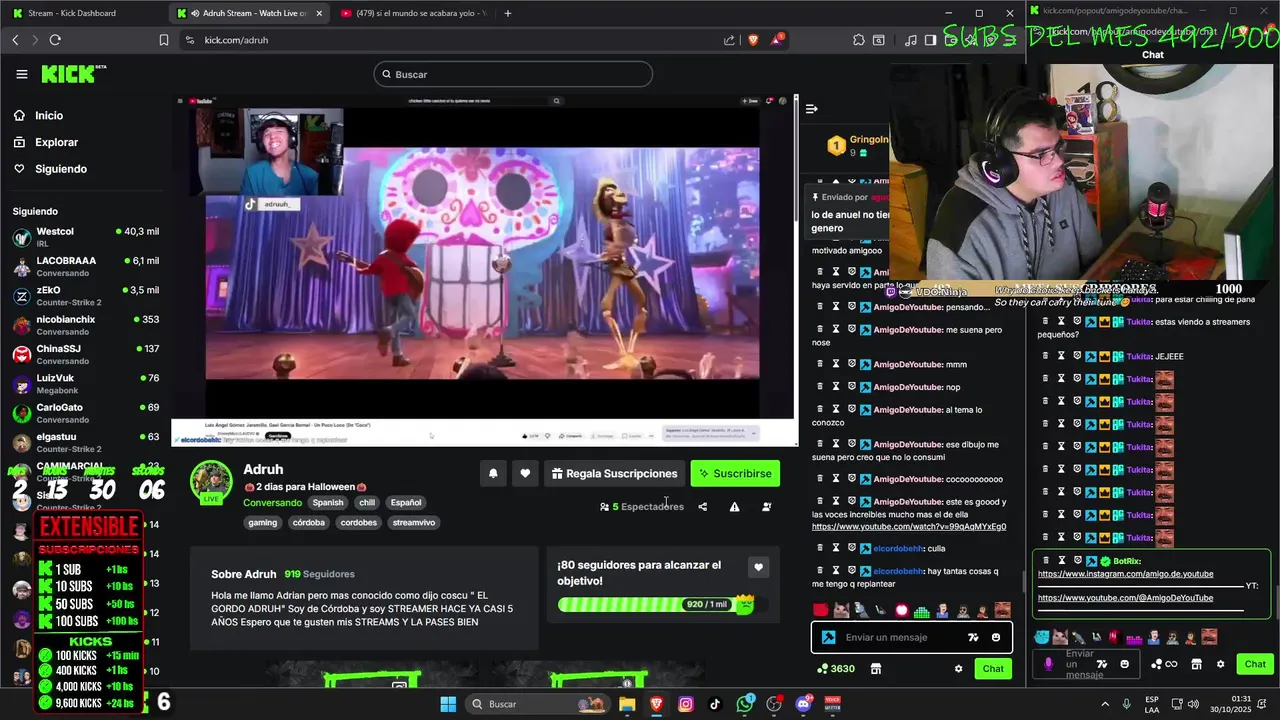
Task: Open settings gear in popout chat window
Action: click(x=1220, y=664)
